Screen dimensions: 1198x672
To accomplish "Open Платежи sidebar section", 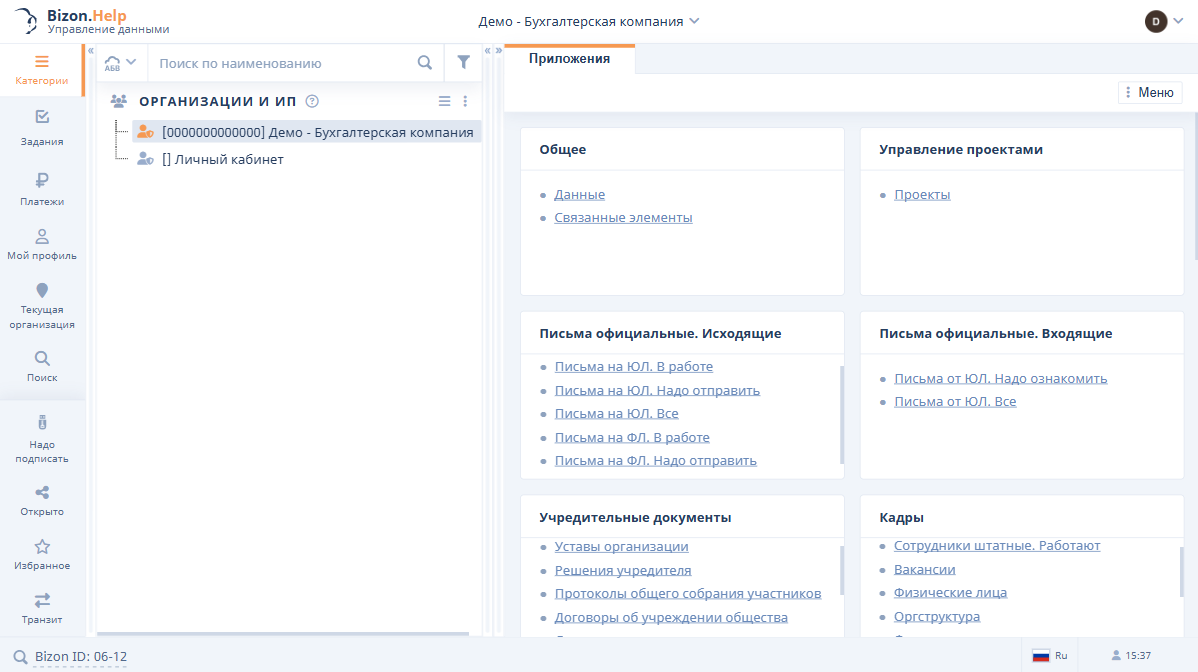I will click(42, 189).
